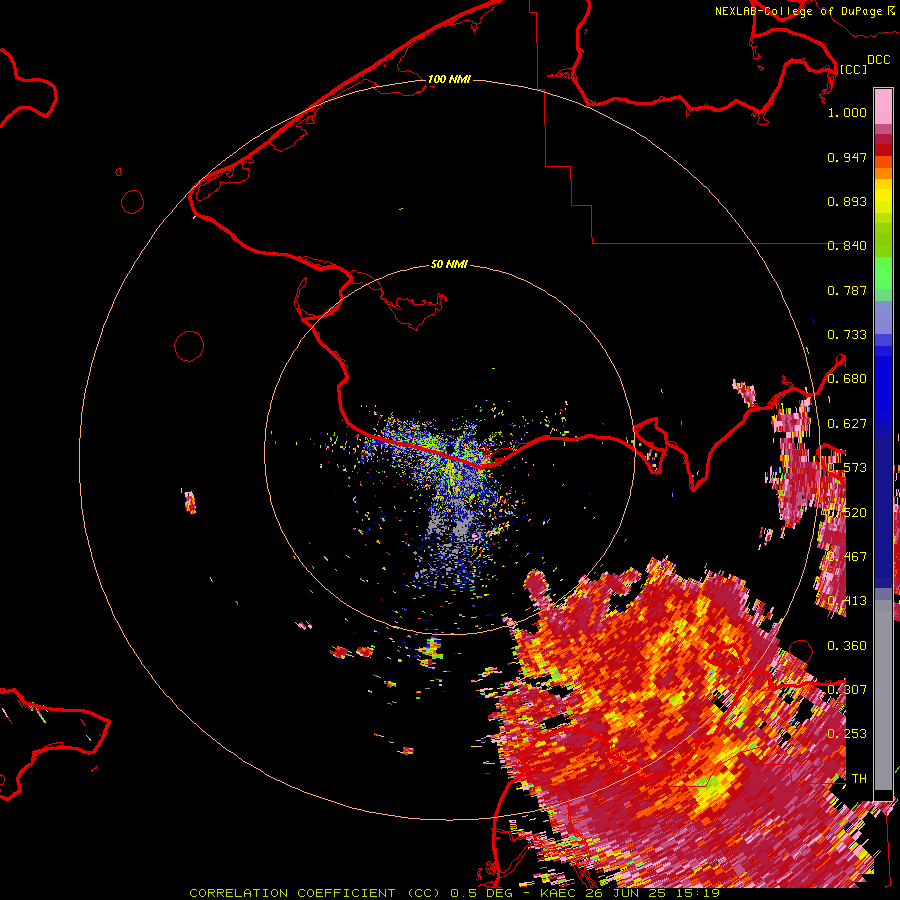Click the CORRELATION COEFFICIENT (CC) caption text

coord(315,893)
